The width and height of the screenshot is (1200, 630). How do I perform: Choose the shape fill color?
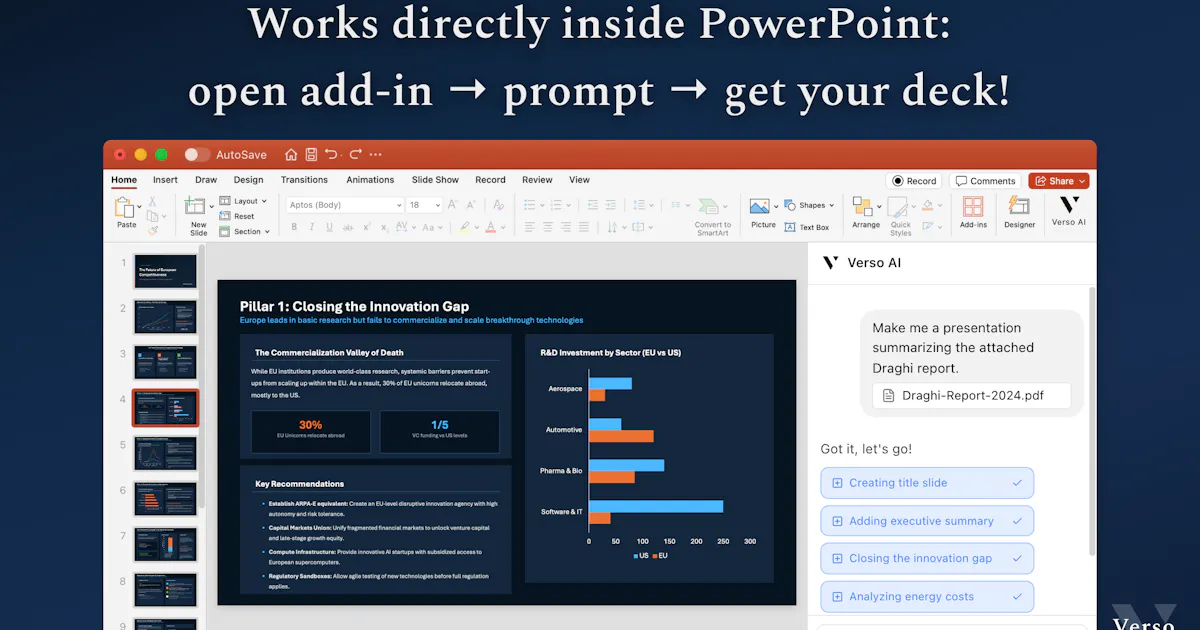(927, 205)
